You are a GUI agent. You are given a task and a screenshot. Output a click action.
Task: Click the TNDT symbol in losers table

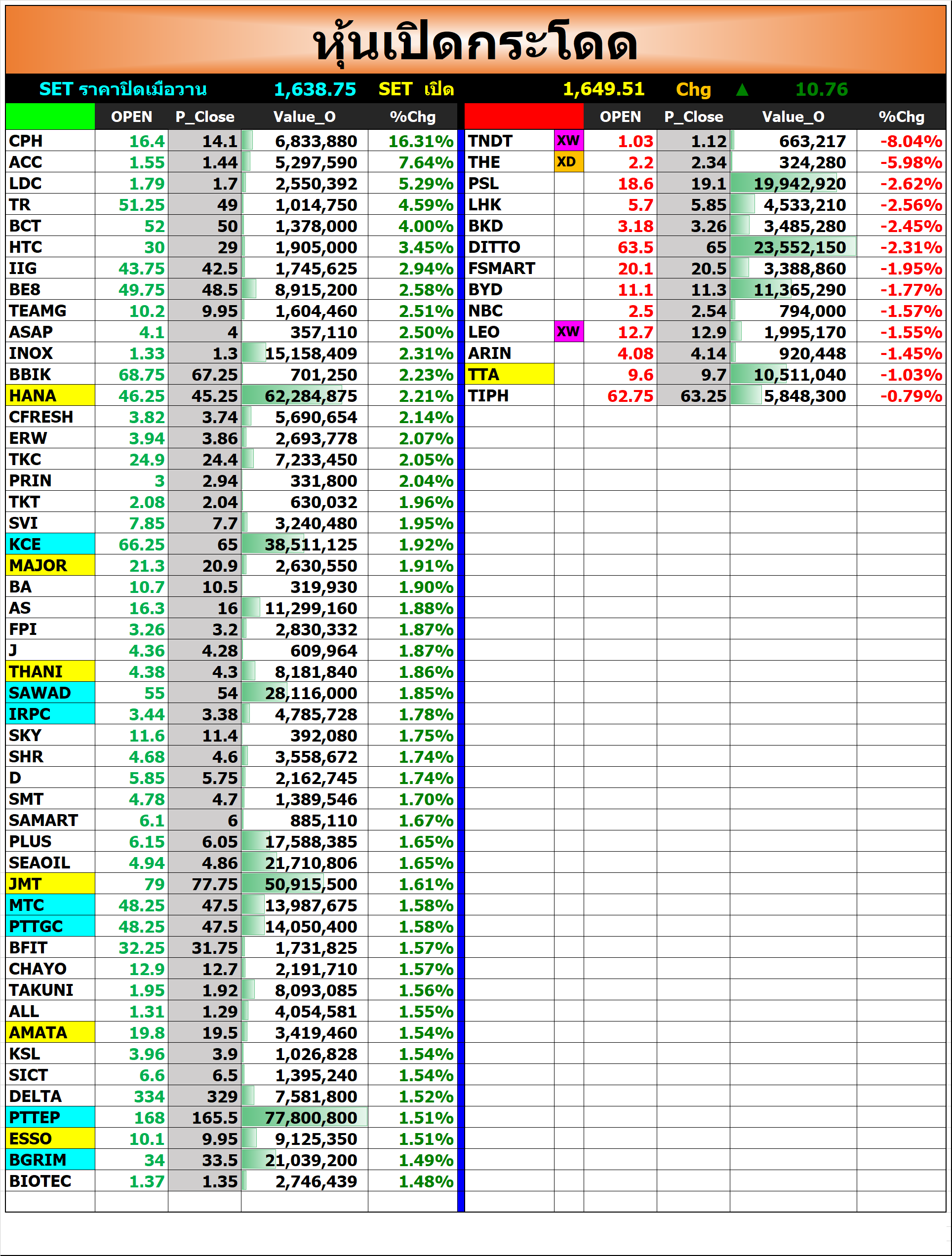(510, 141)
